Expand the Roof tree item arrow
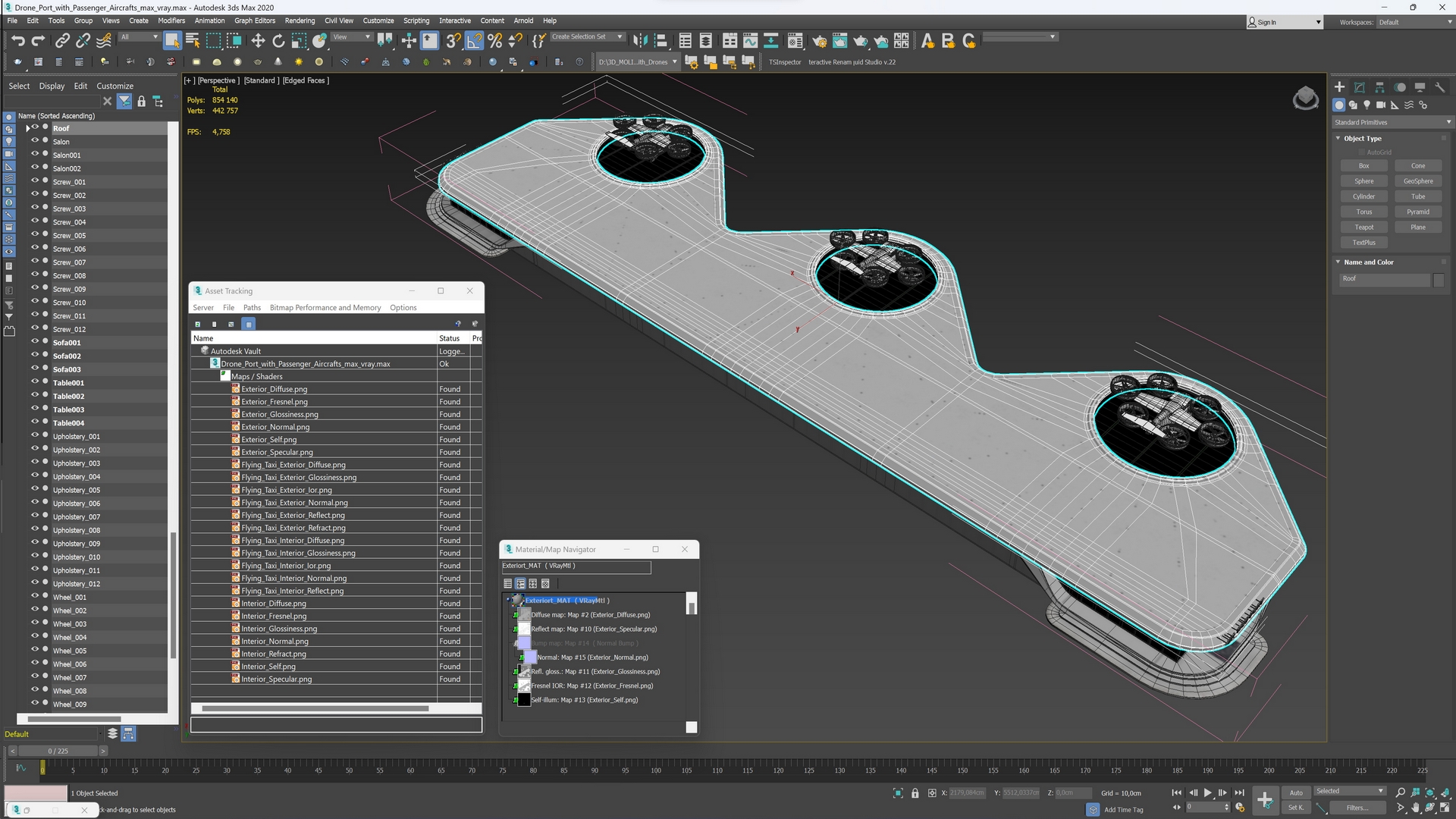Viewport: 1456px width, 819px height. coord(28,128)
